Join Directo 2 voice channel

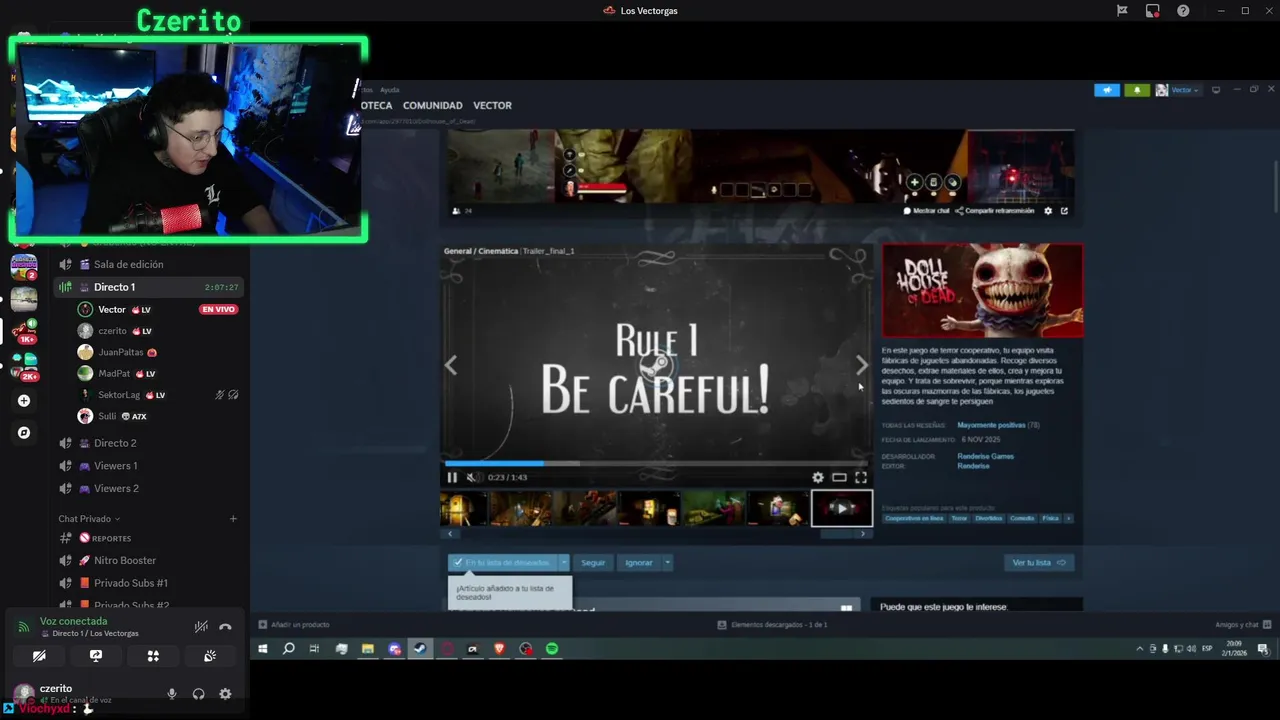148,443
